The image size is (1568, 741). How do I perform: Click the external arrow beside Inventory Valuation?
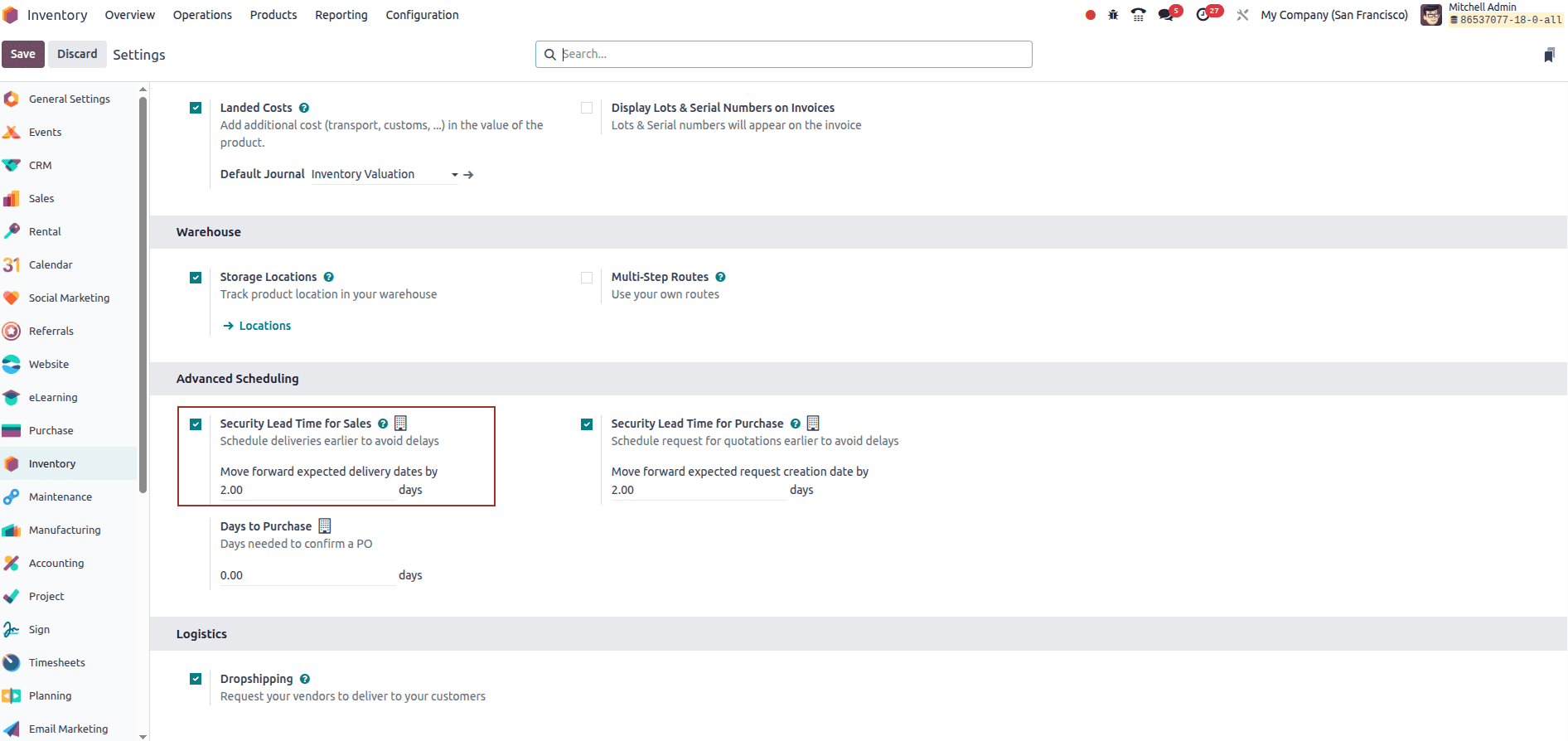(x=469, y=175)
